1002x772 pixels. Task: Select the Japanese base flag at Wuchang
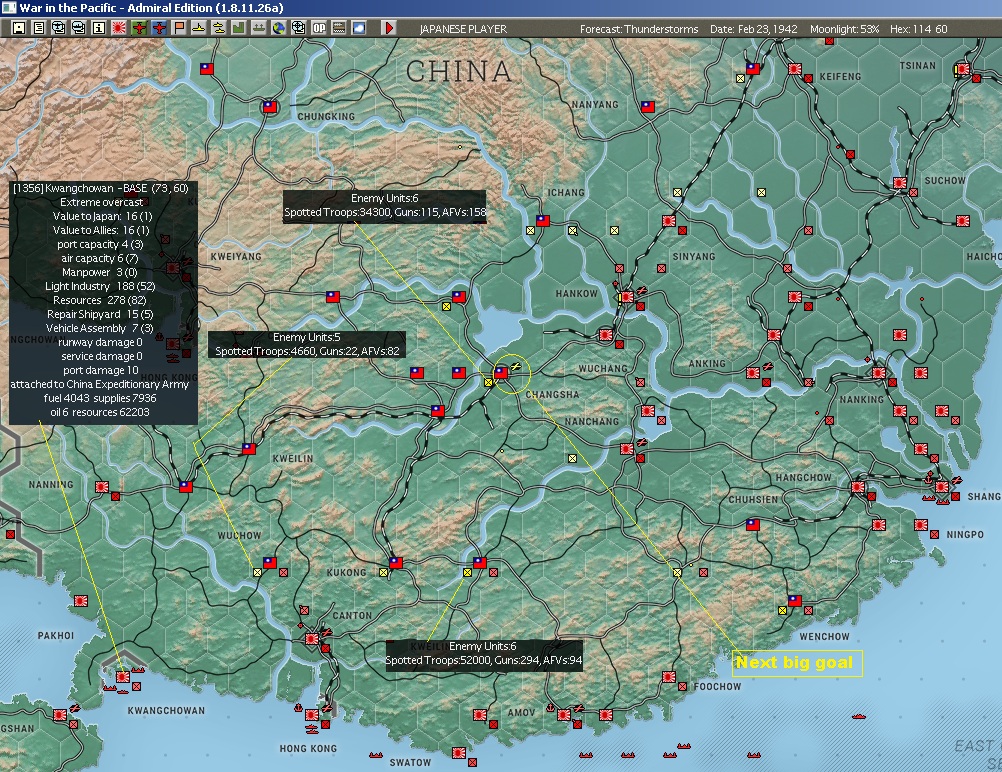[x=606, y=335]
